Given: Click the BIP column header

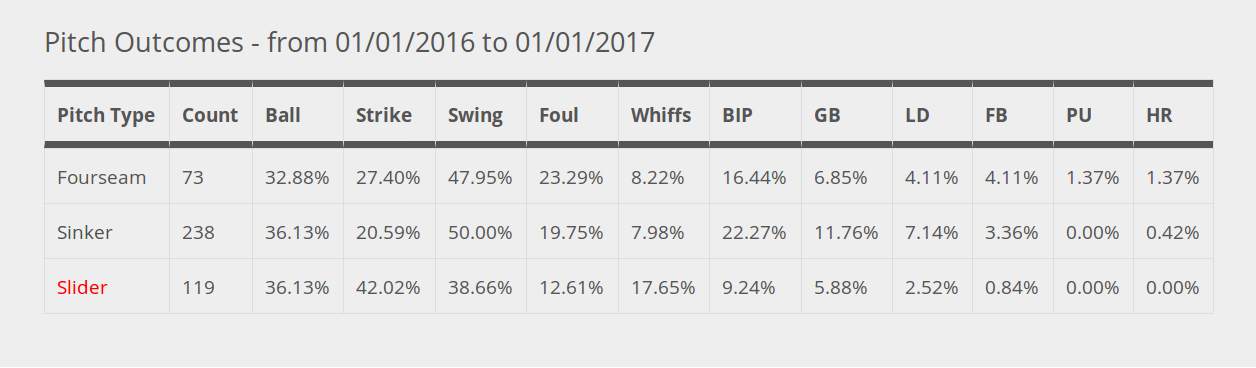Looking at the screenshot, I should [x=737, y=115].
